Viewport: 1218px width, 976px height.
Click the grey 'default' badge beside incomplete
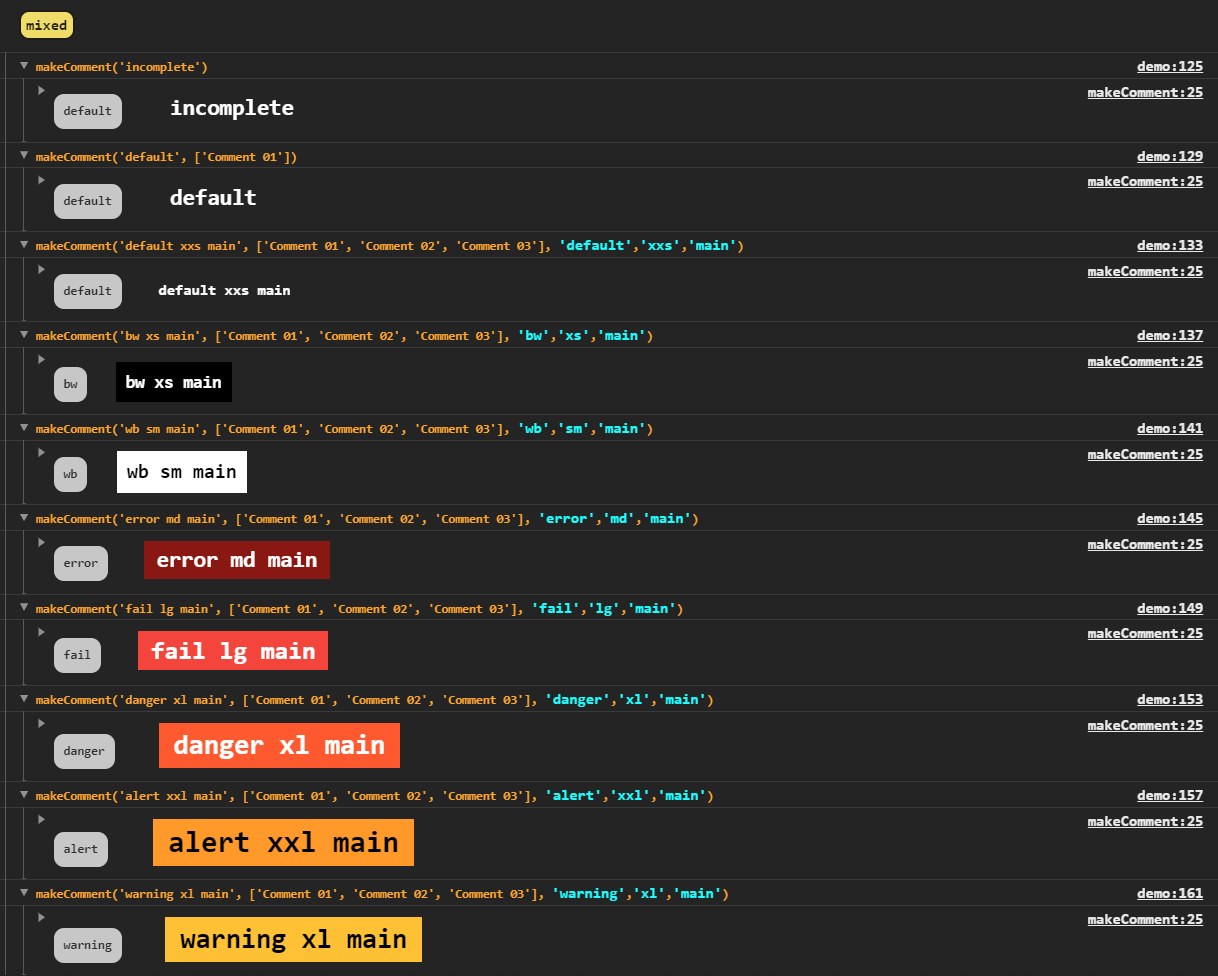[88, 111]
